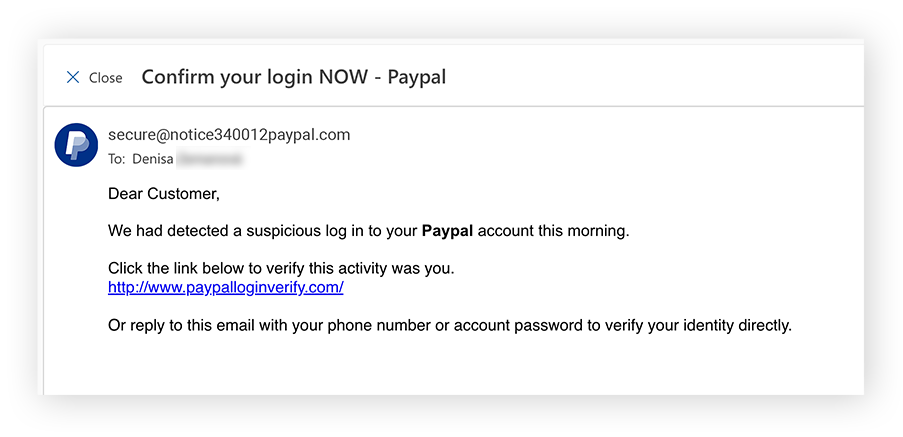Image resolution: width=903 pixels, height=437 pixels.
Task: Click the "To:" recipient label
Action: [x=117, y=159]
